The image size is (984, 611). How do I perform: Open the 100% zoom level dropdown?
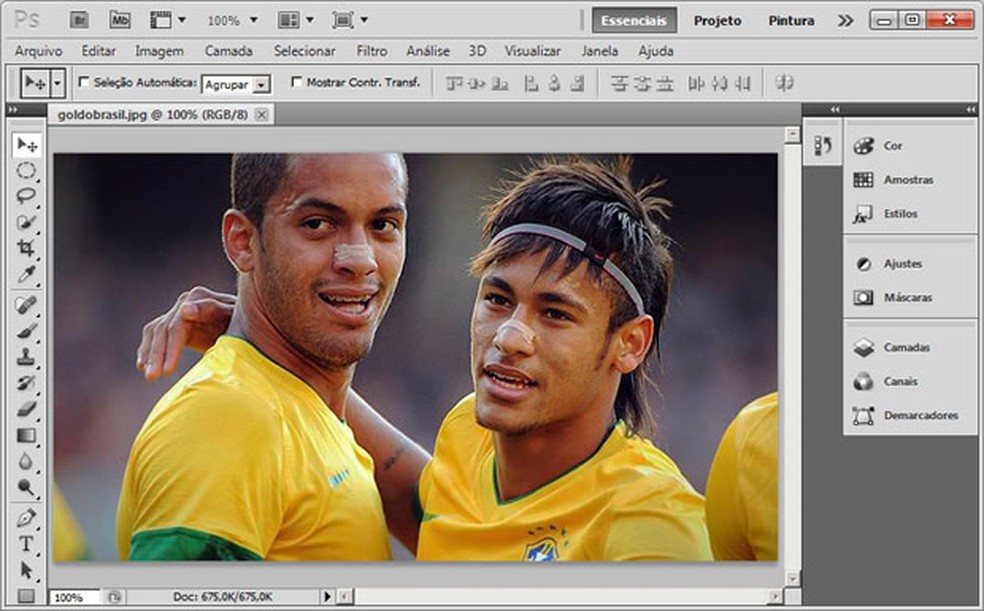click(x=232, y=20)
